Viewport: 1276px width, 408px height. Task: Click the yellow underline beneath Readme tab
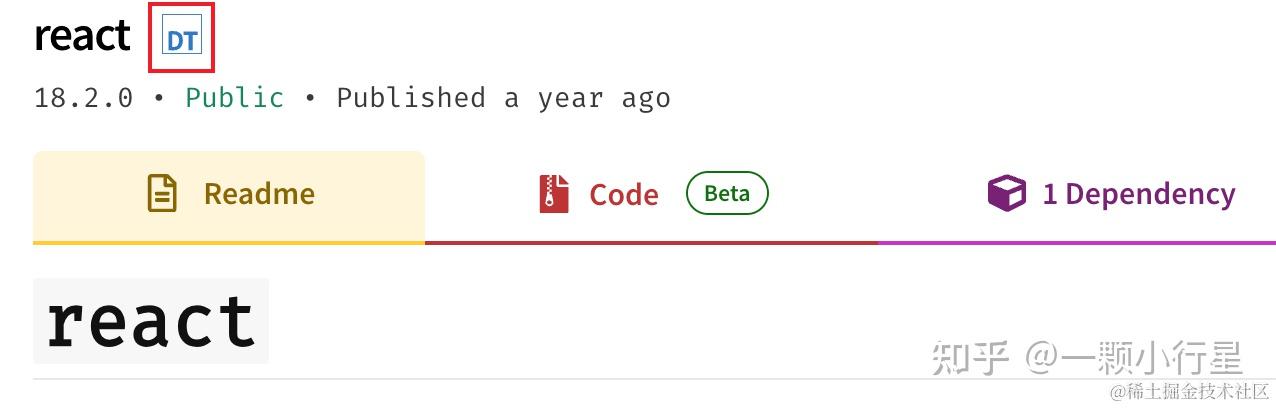(x=229, y=242)
